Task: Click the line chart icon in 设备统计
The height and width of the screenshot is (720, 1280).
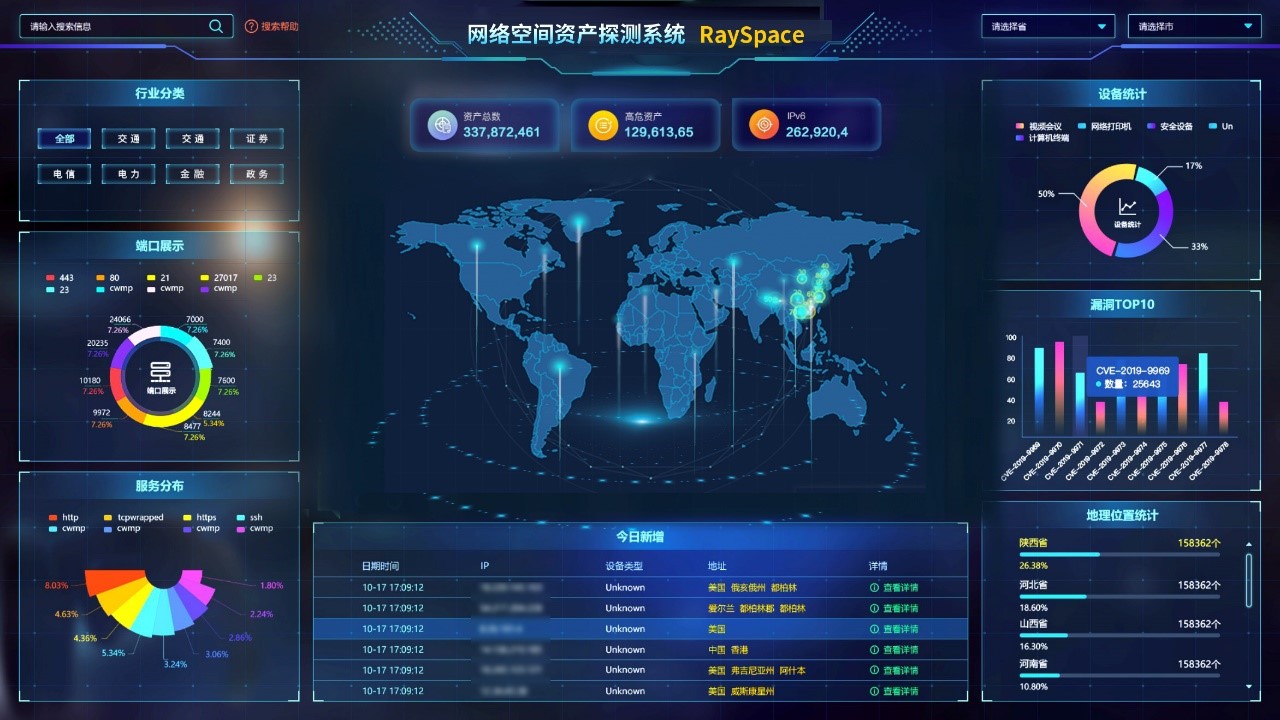Action: click(x=1127, y=207)
